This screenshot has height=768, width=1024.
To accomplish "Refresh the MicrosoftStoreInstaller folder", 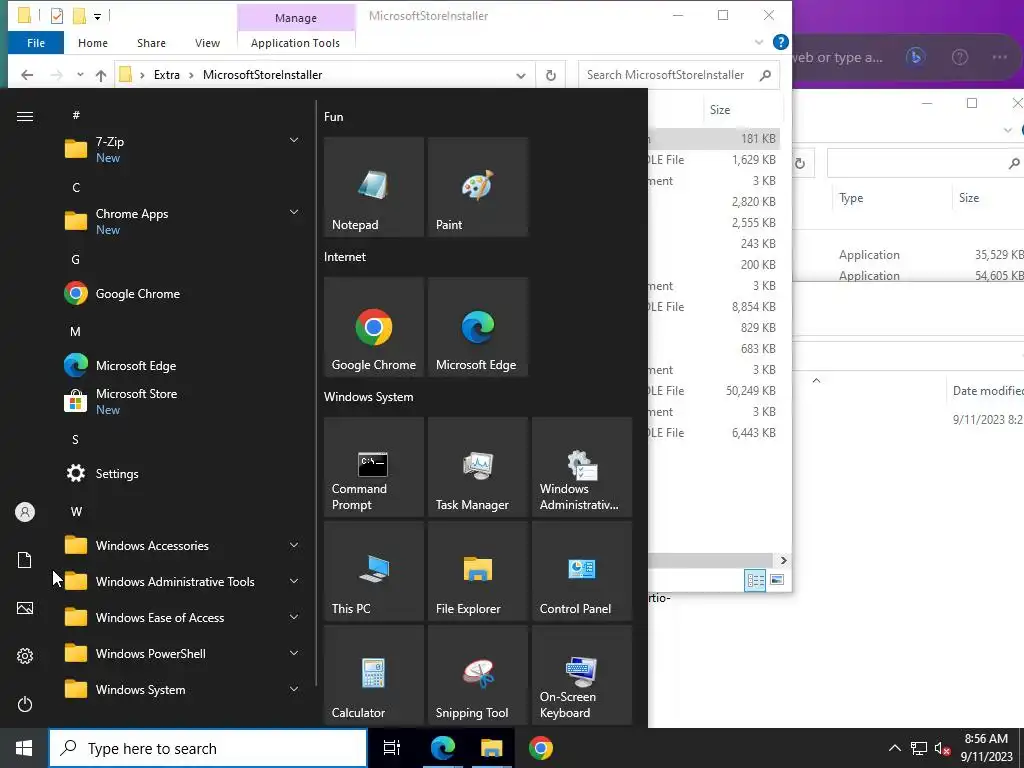I will (x=551, y=75).
